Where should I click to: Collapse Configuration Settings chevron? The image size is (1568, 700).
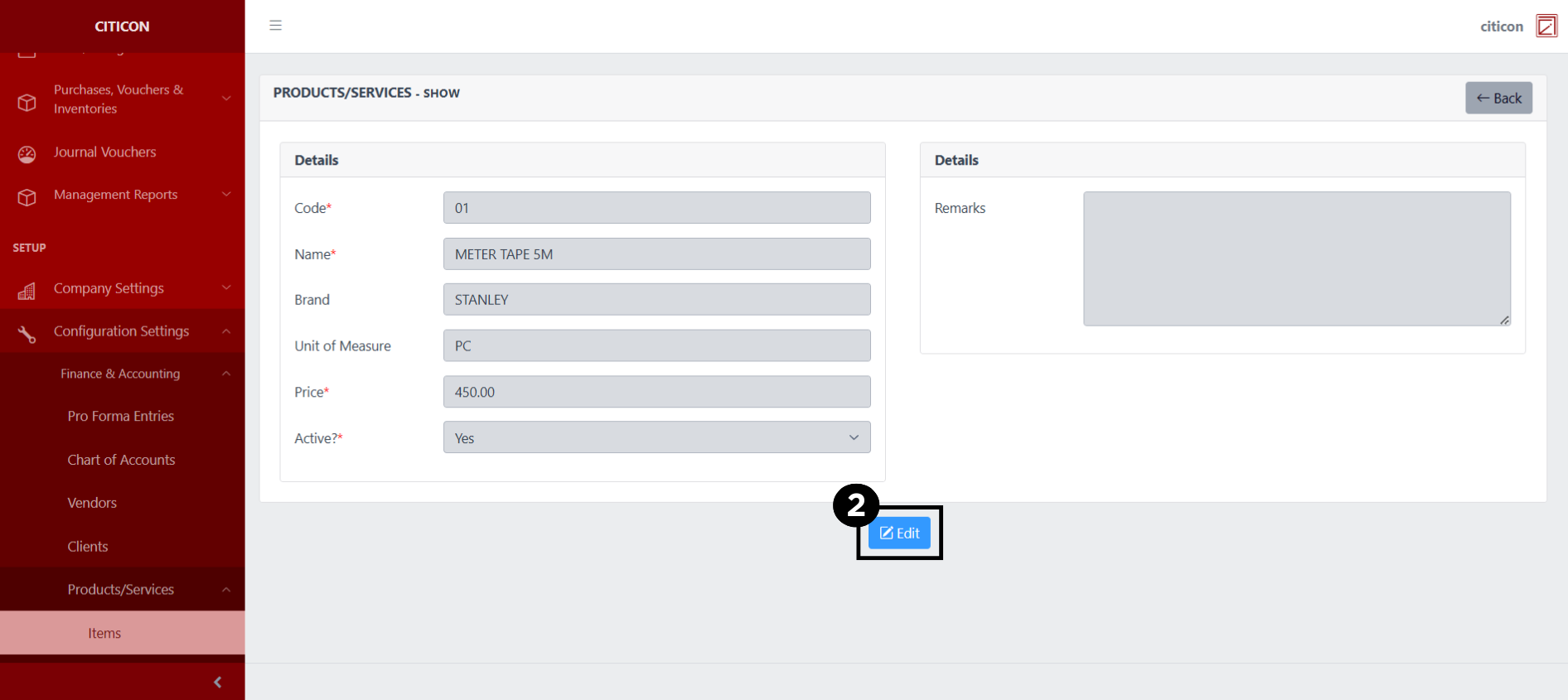[226, 331]
